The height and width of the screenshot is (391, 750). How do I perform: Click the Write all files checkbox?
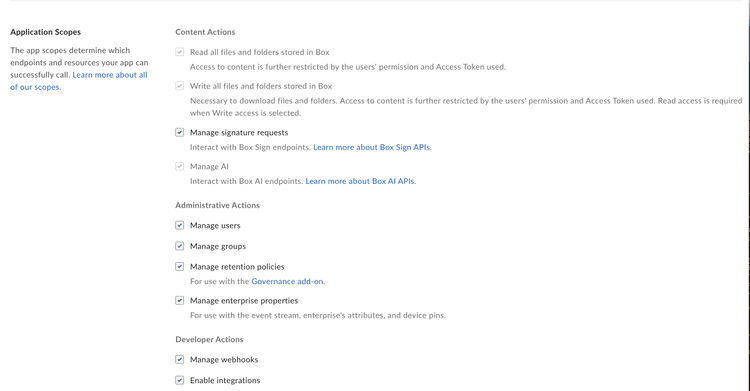[x=179, y=86]
